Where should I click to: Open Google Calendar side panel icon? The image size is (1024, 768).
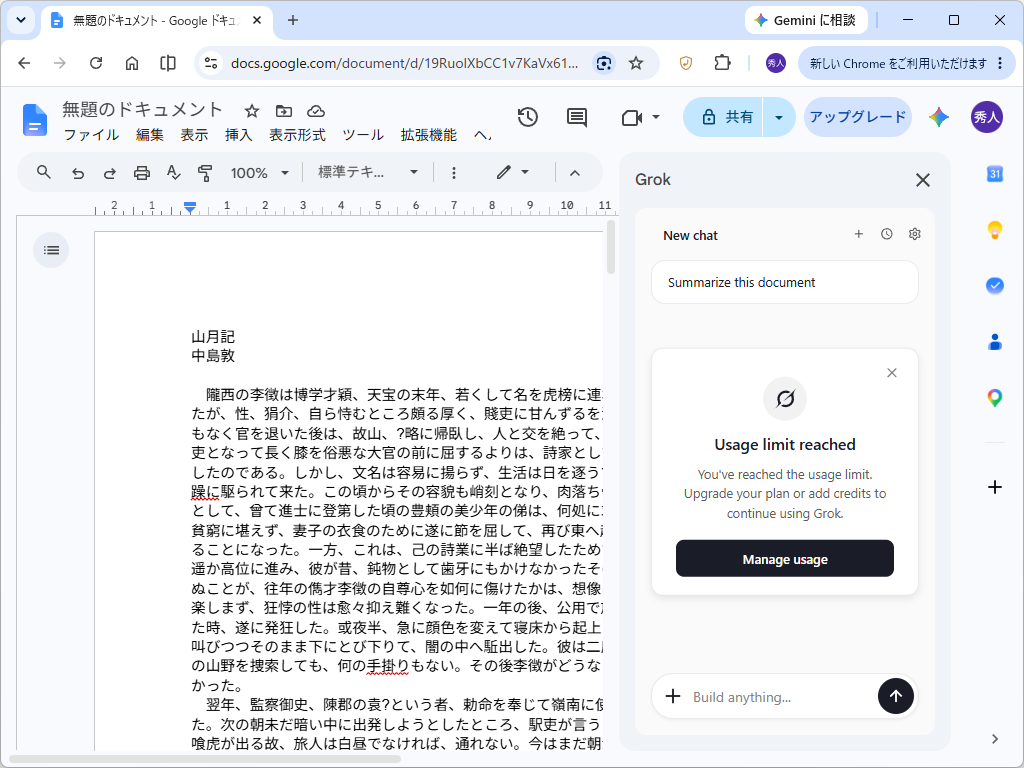994,174
